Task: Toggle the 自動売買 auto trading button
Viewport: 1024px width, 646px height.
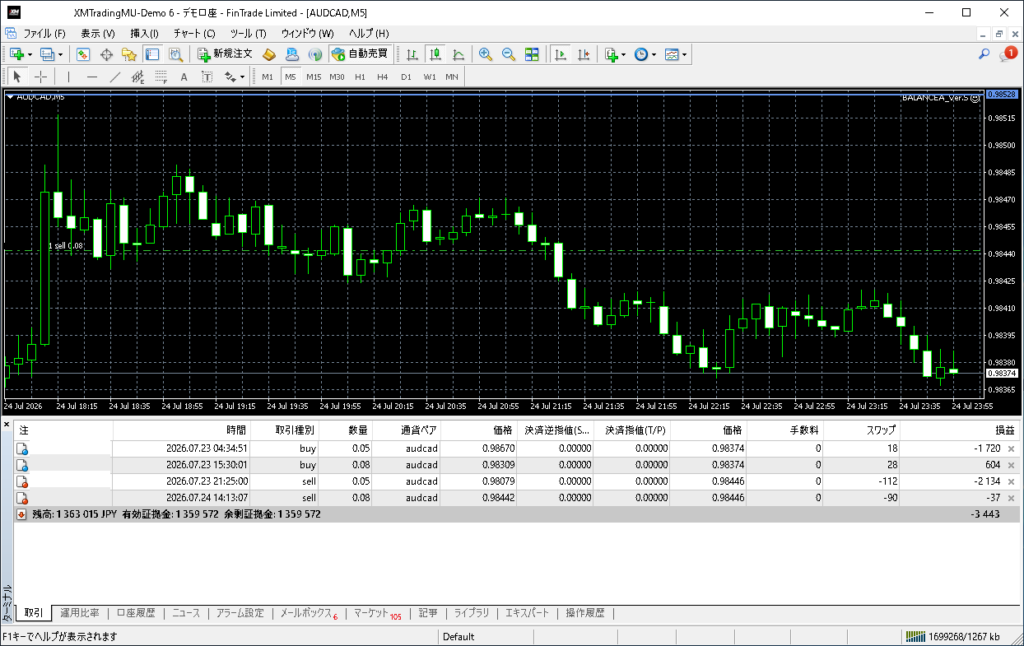Action: click(x=360, y=54)
